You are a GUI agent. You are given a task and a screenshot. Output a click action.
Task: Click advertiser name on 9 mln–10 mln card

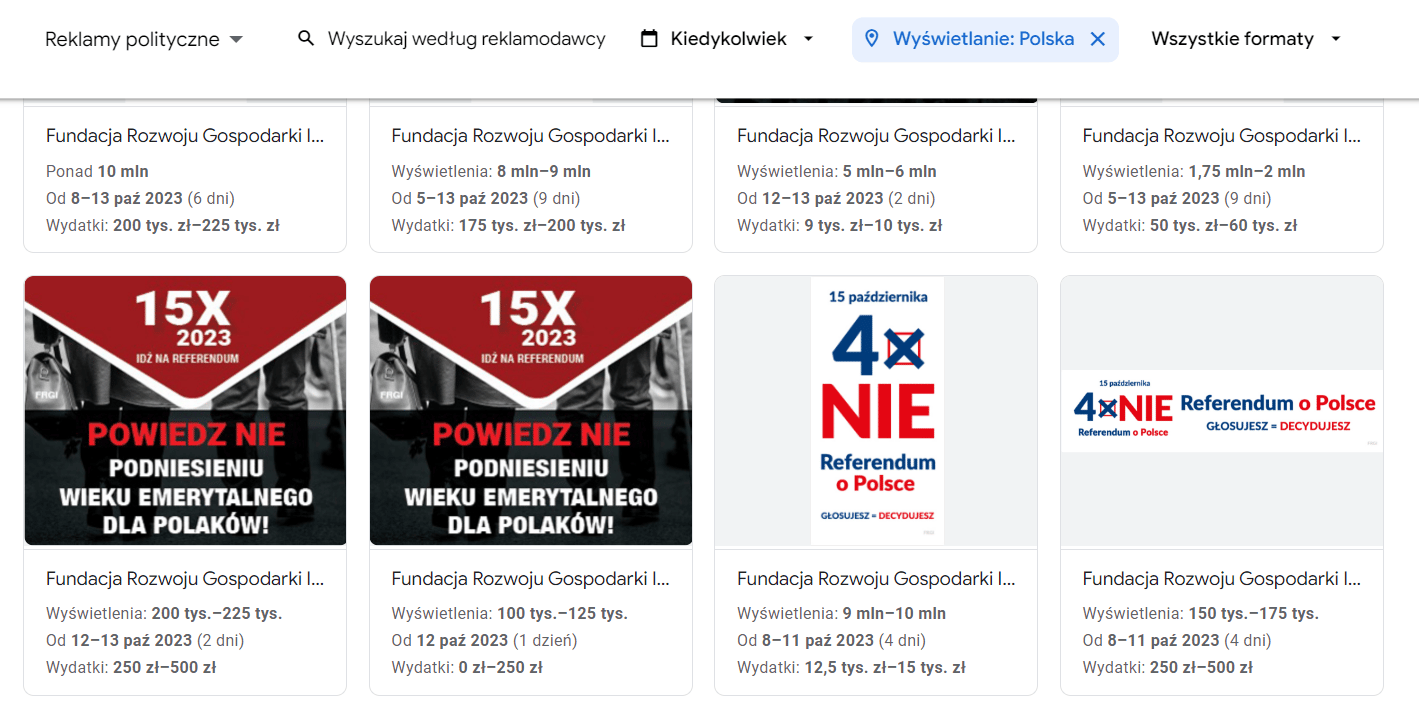click(876, 579)
